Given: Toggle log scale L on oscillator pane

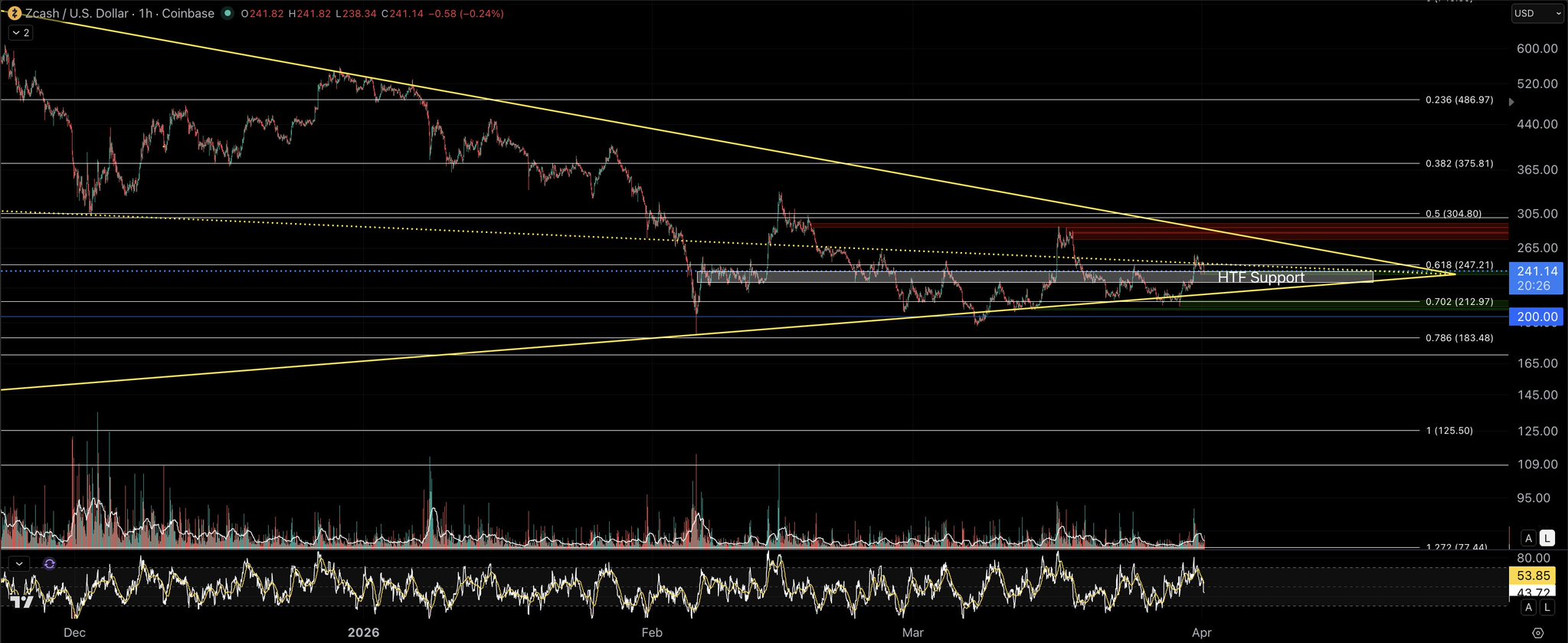Looking at the screenshot, I should point(1547,607).
